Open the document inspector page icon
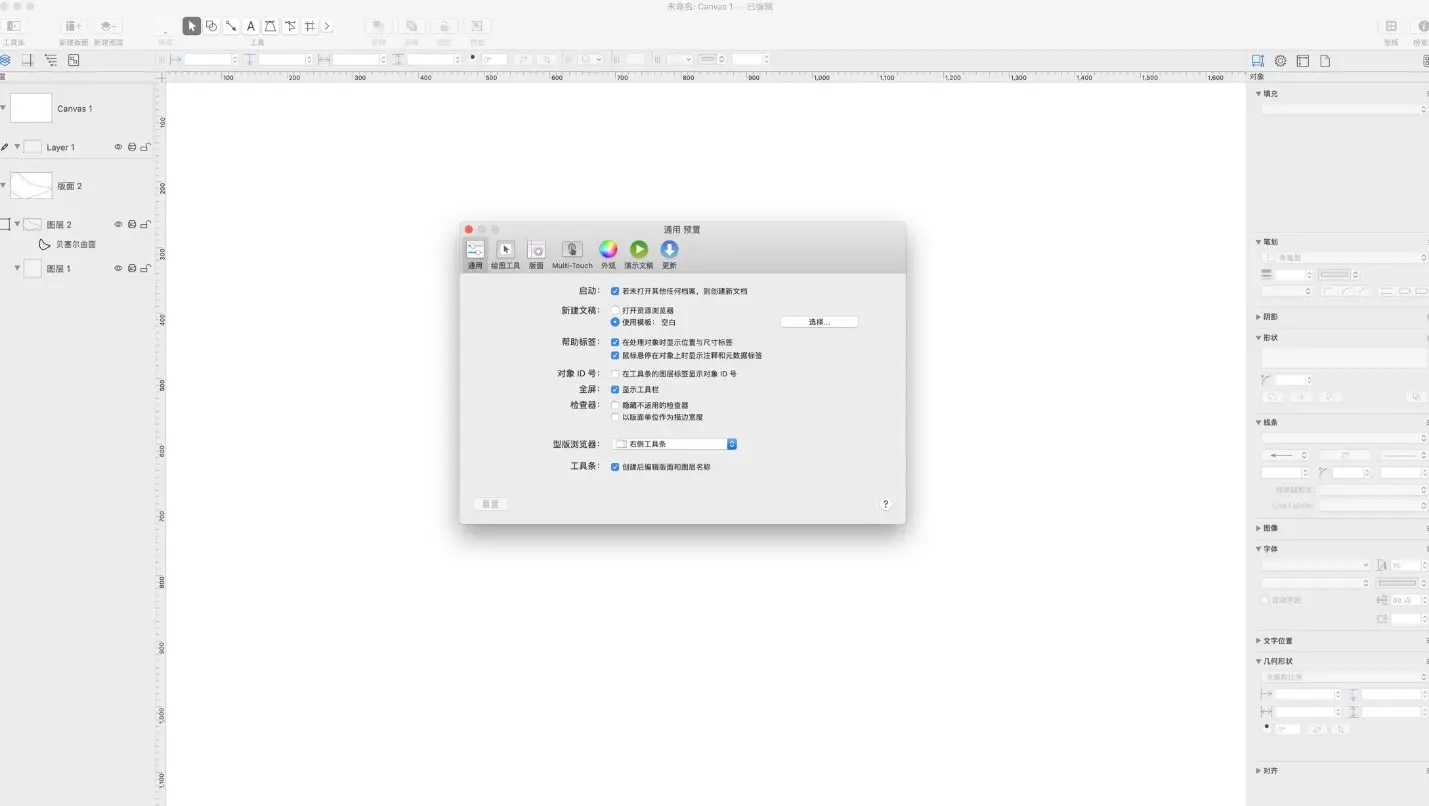This screenshot has width=1429, height=806. [1325, 61]
